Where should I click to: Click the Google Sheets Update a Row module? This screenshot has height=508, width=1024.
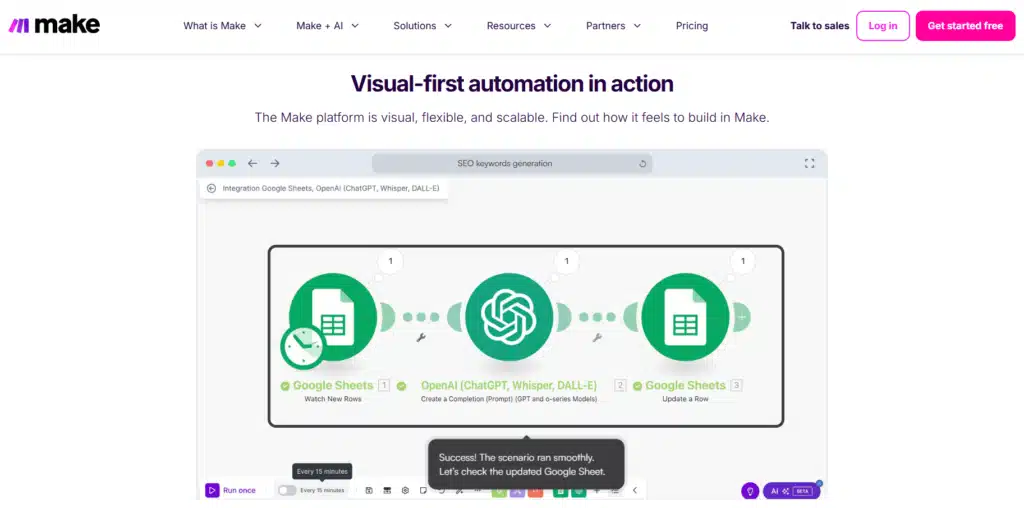click(685, 317)
